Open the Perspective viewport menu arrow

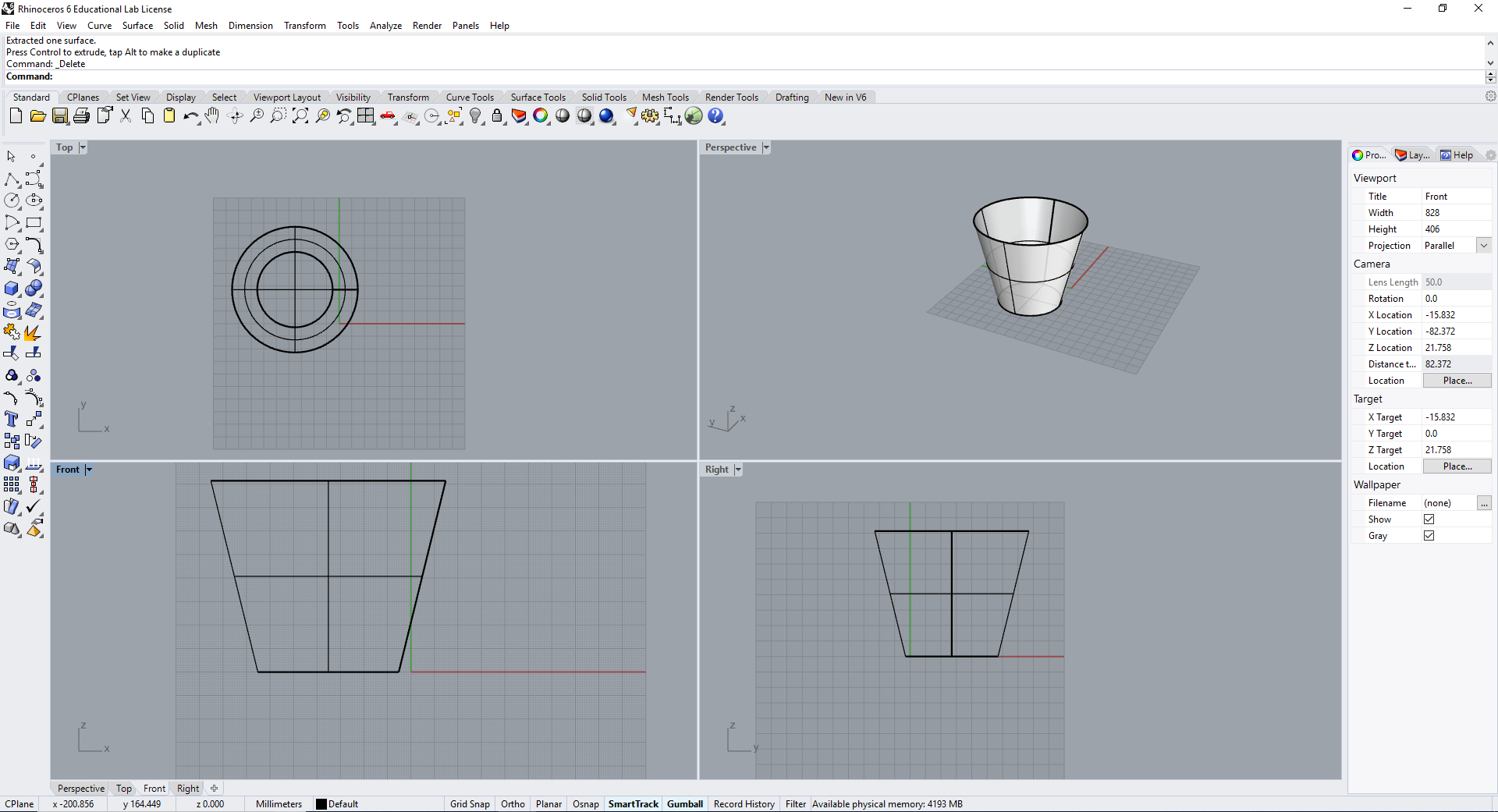click(766, 147)
